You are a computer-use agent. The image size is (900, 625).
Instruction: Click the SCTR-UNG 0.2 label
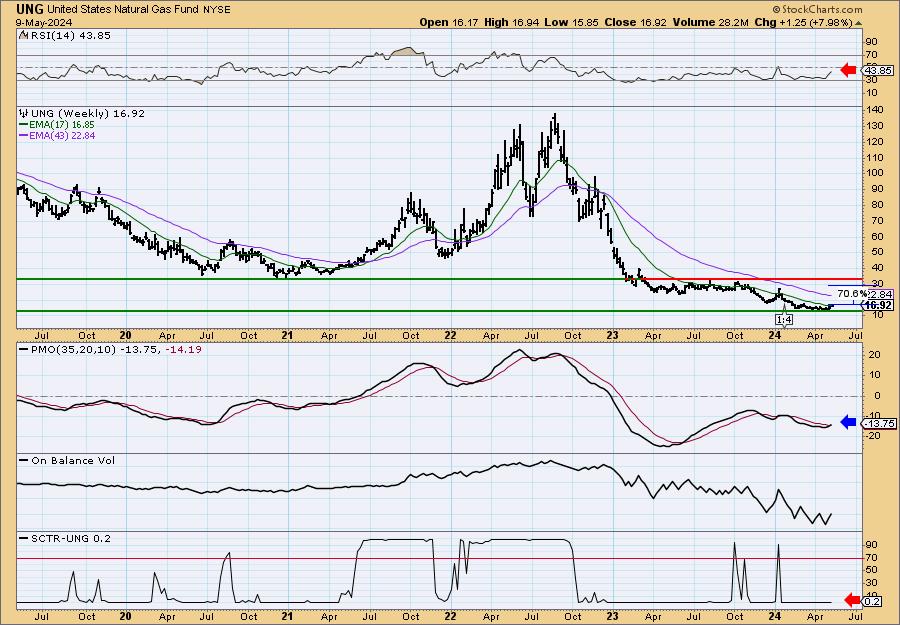point(71,538)
